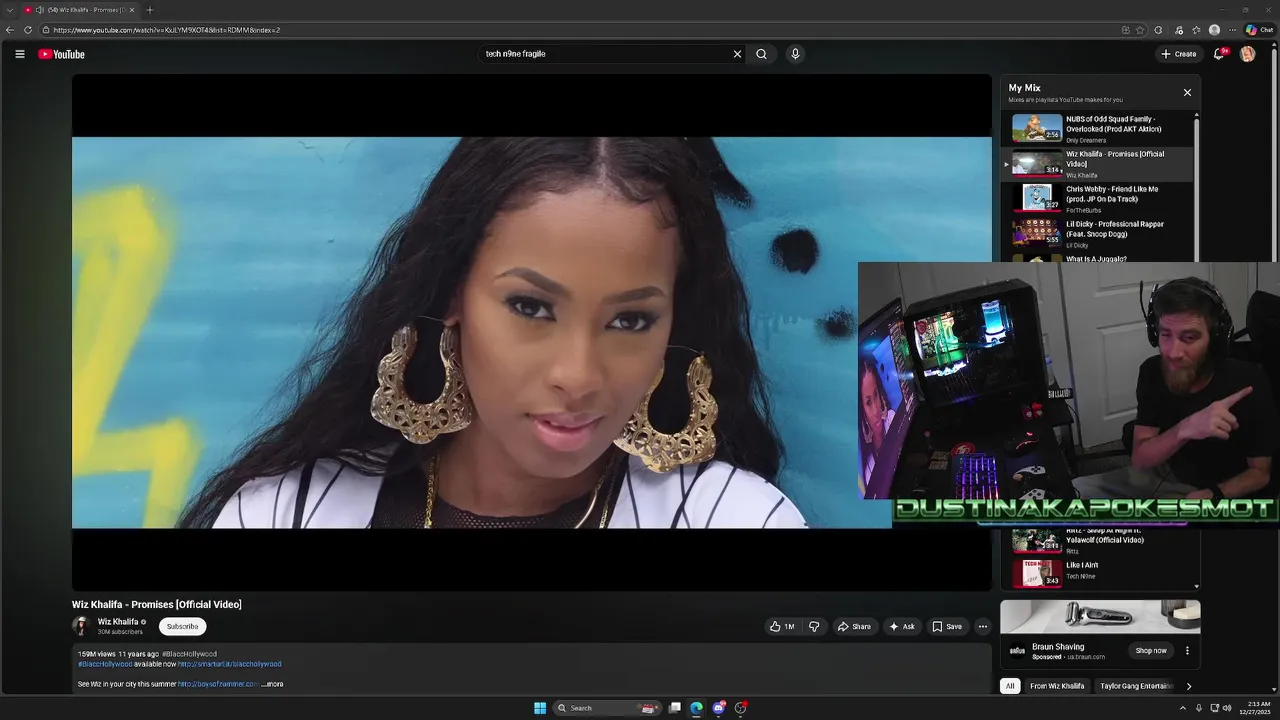Save the video to a playlist
The height and width of the screenshot is (720, 1280).
[x=947, y=627]
